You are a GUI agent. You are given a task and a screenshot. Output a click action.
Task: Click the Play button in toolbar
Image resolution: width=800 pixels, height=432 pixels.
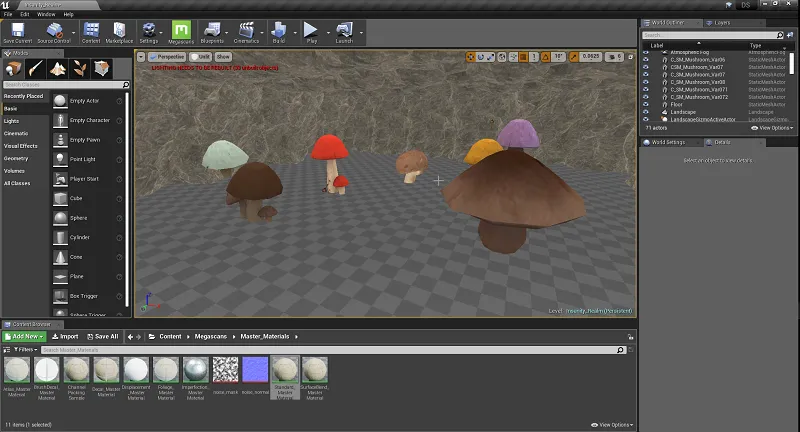311,33
